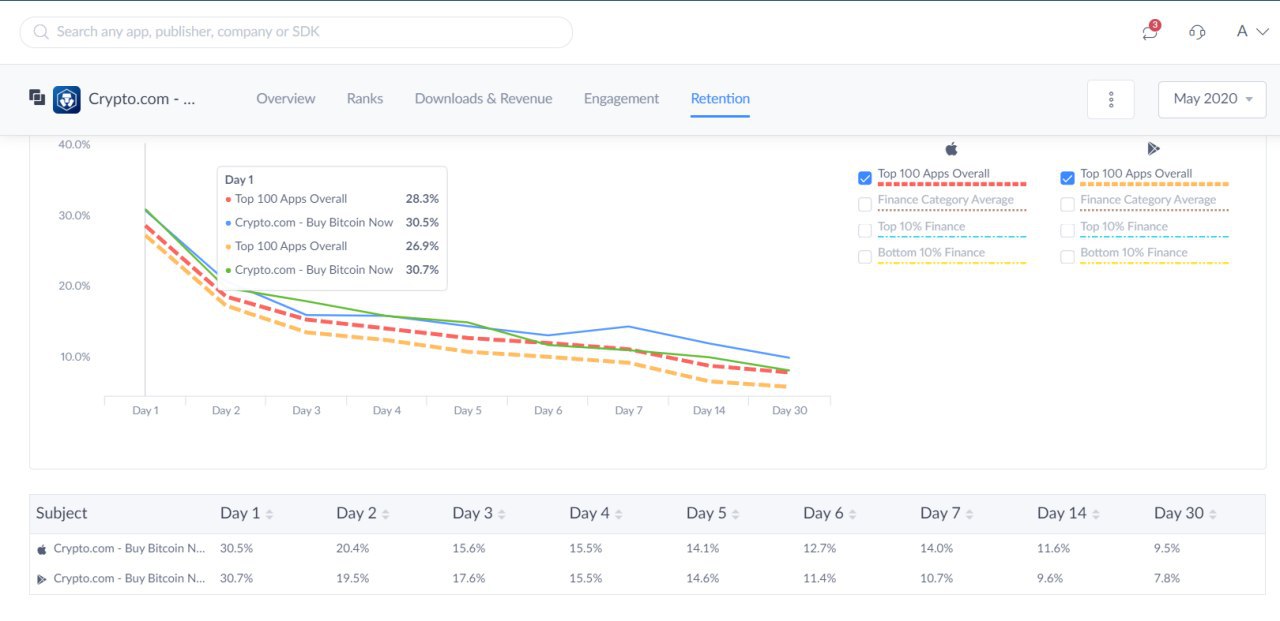This screenshot has height=621, width=1280.
Task: Open iOS Crypto.com row 30.5% subject link
Action: tap(130, 548)
